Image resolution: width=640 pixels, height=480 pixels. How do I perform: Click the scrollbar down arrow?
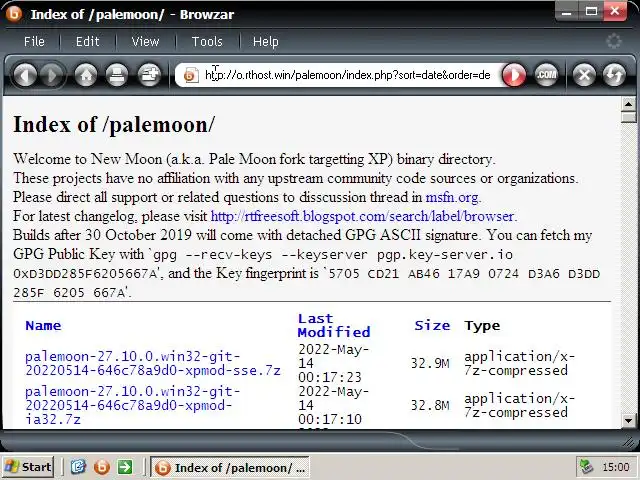tap(628, 420)
